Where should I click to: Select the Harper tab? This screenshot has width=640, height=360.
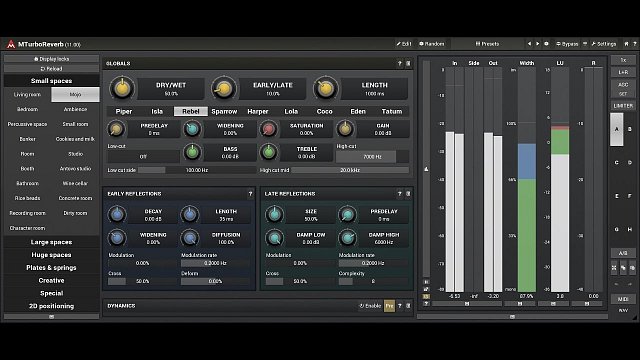tap(258, 111)
